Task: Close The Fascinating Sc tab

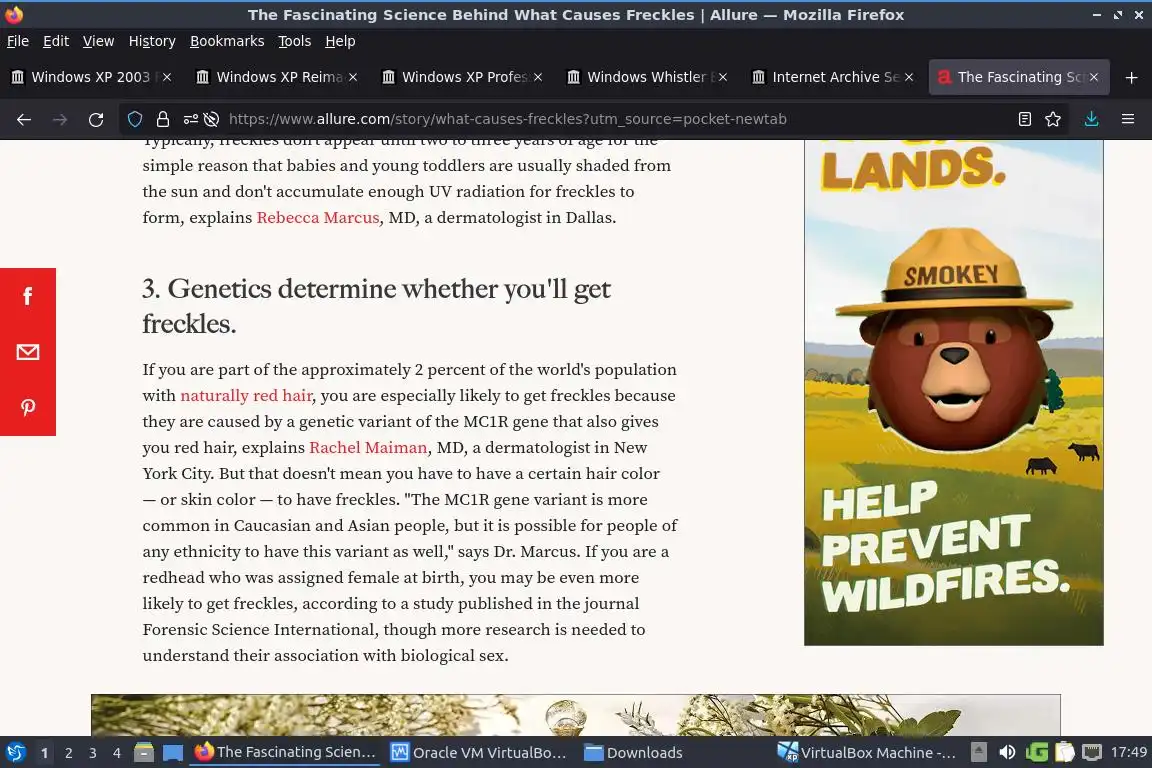Action: 1094,77
